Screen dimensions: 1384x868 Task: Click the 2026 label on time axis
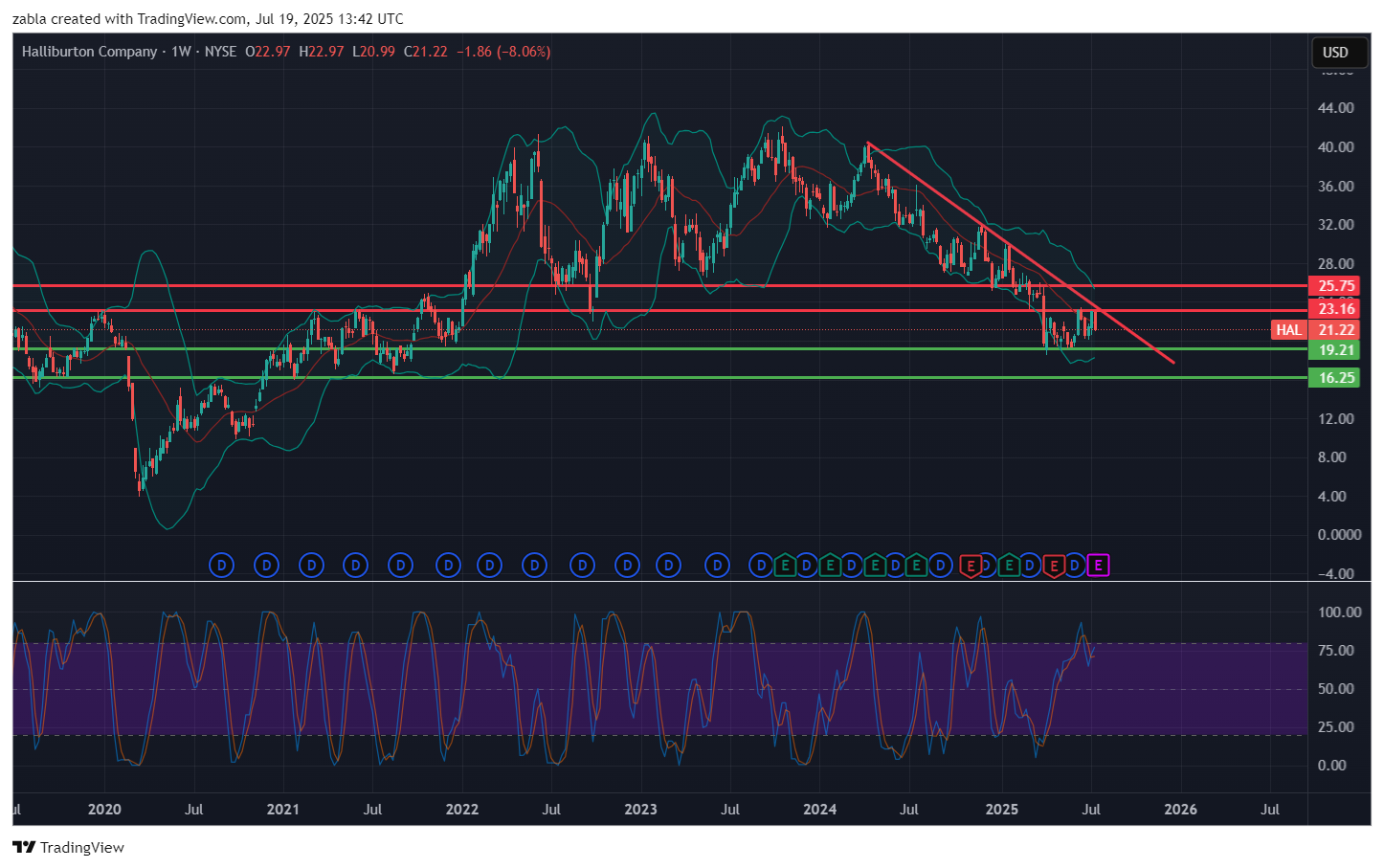(x=1180, y=810)
